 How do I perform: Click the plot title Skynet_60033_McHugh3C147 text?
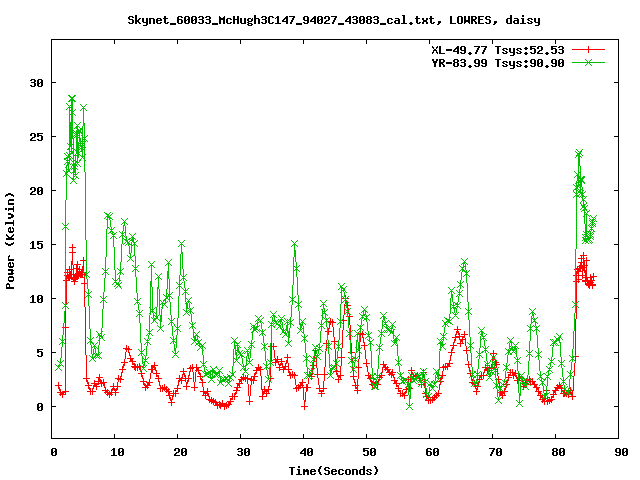[x=334, y=20]
